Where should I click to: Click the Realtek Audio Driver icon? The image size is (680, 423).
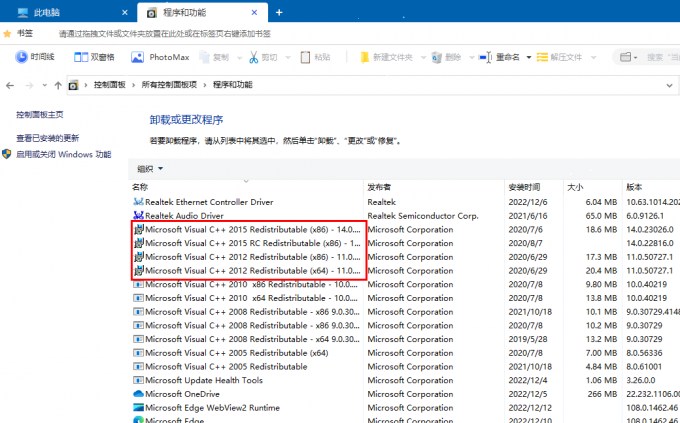coord(138,215)
